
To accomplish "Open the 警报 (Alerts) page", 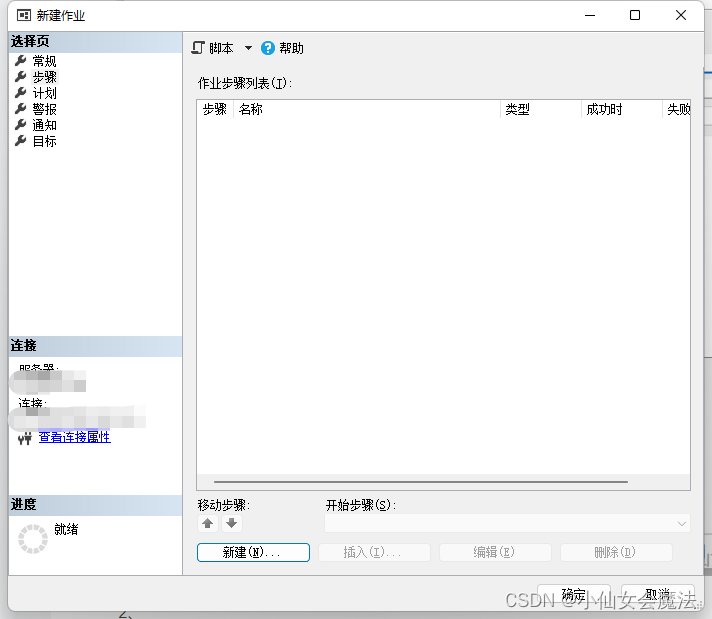I will click(x=44, y=109).
